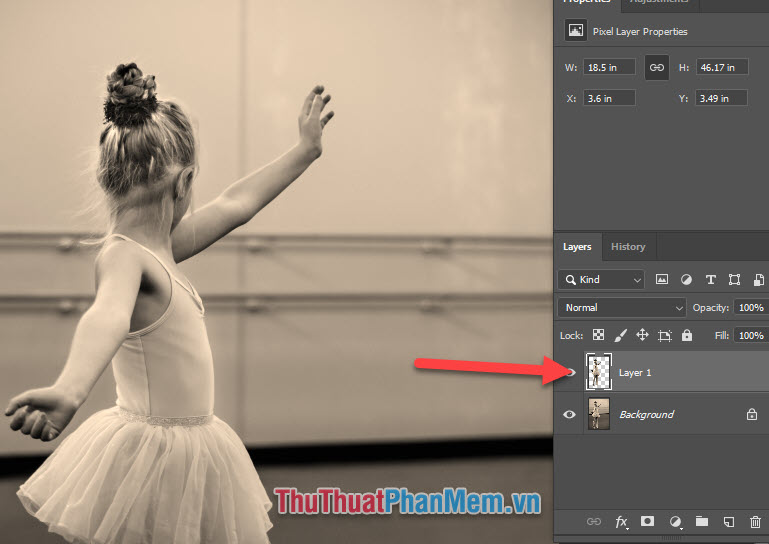This screenshot has height=544, width=769.
Task: Toggle the width-height link icon
Action: click(657, 67)
